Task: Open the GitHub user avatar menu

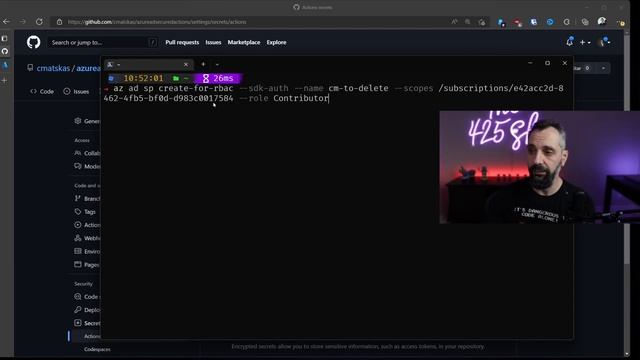Action: pyautogui.click(x=604, y=42)
